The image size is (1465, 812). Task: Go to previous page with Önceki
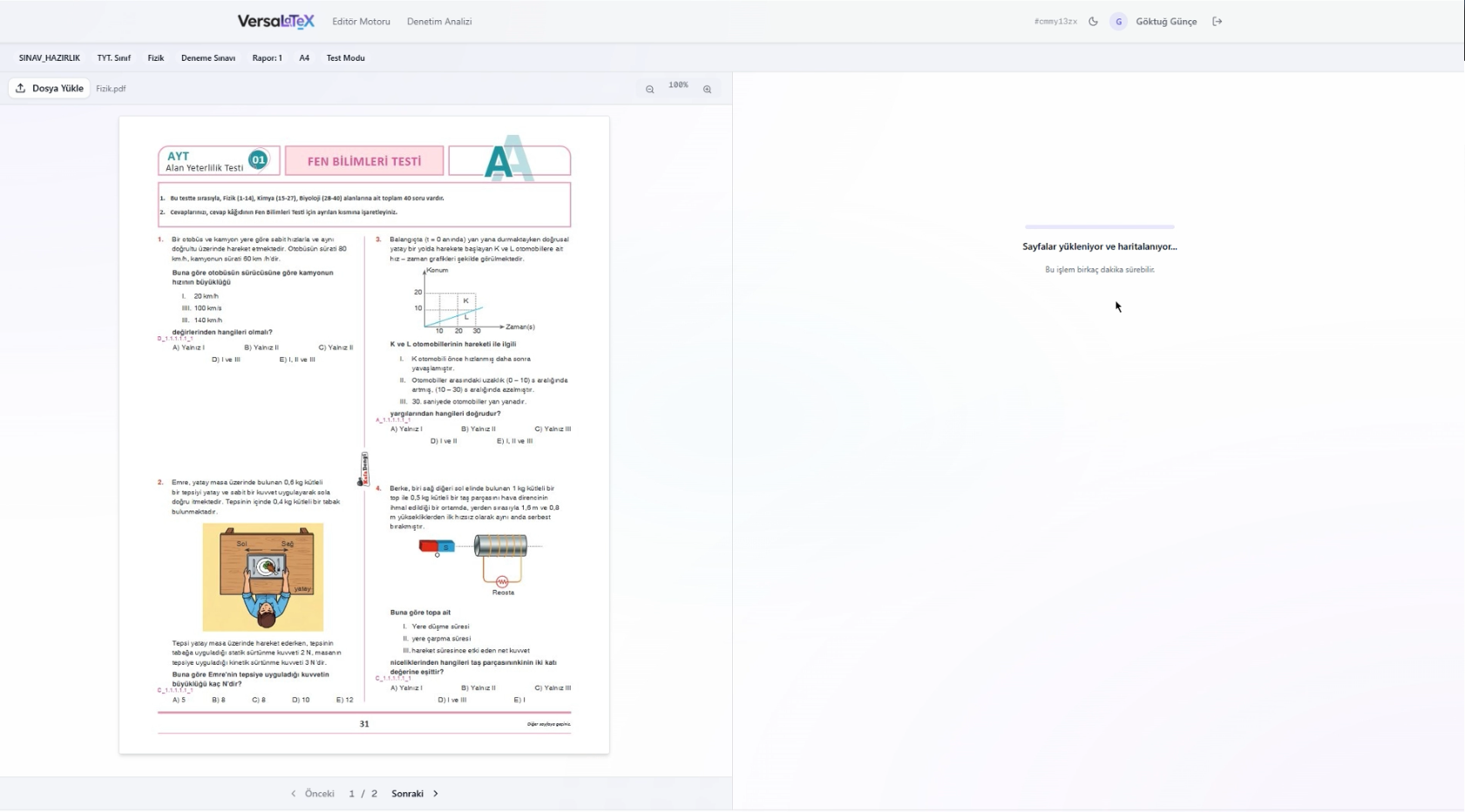tap(313, 794)
